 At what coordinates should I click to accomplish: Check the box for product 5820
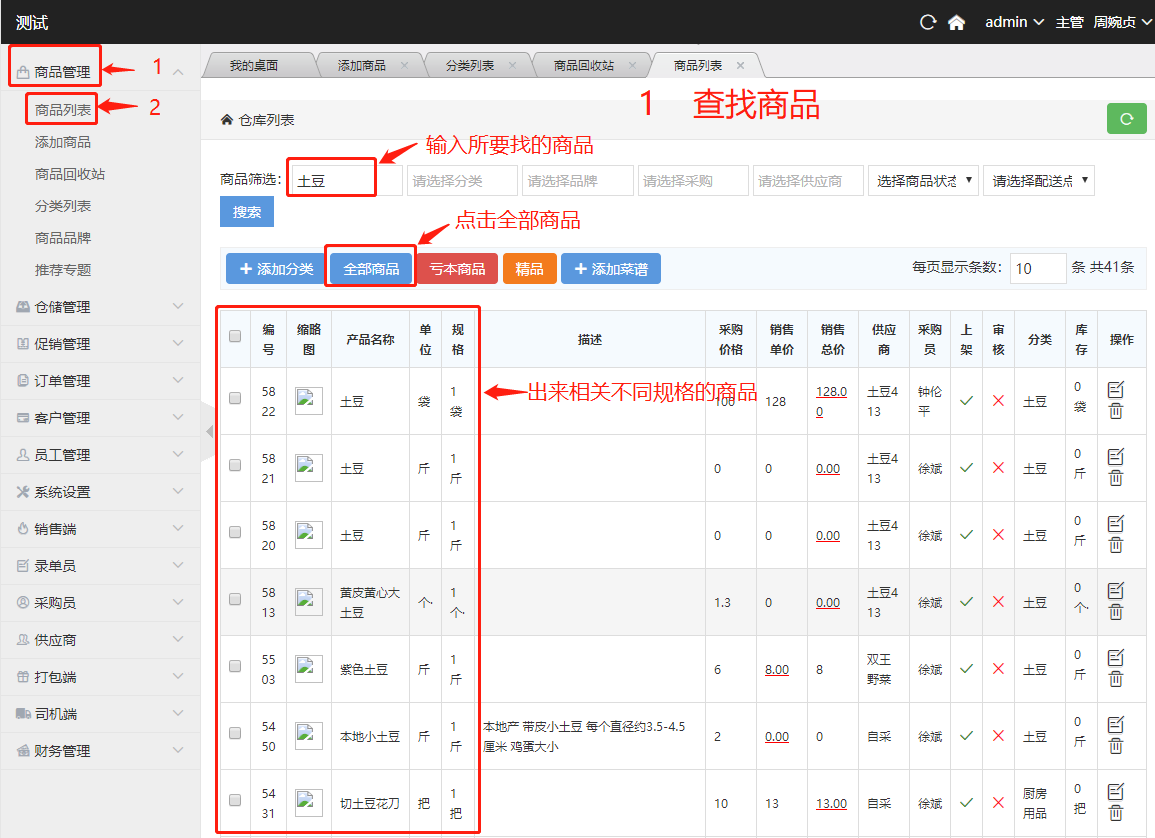pos(235,532)
